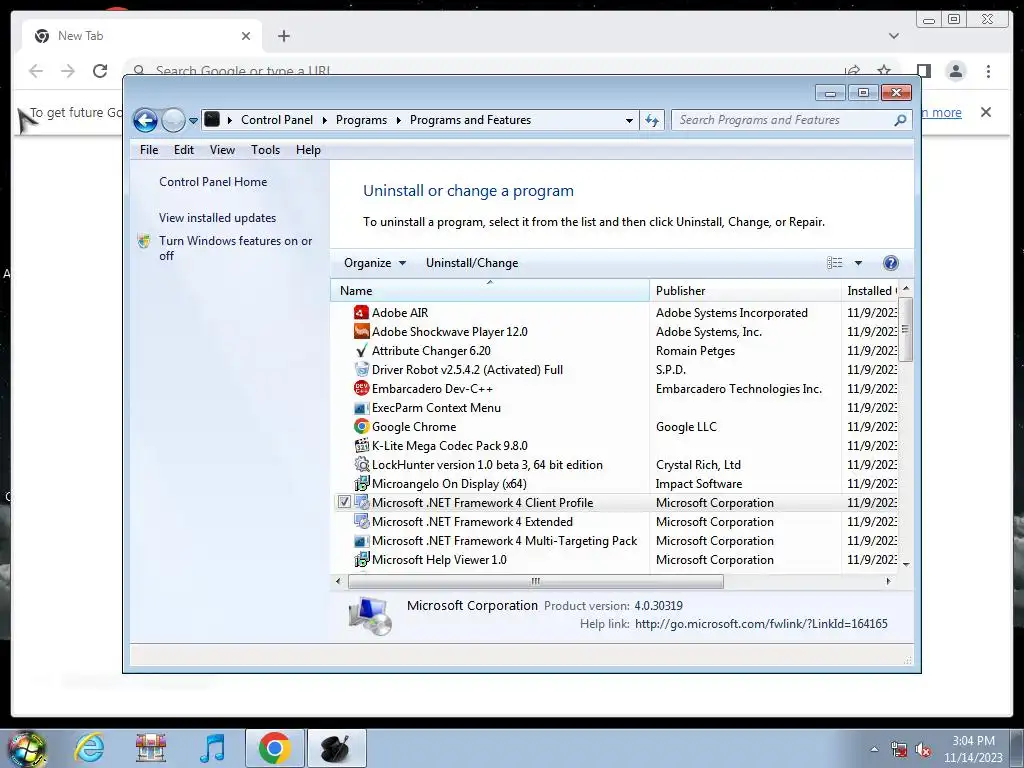Viewport: 1024px width, 768px height.
Task: Close the New Tab tab
Action: 246,36
